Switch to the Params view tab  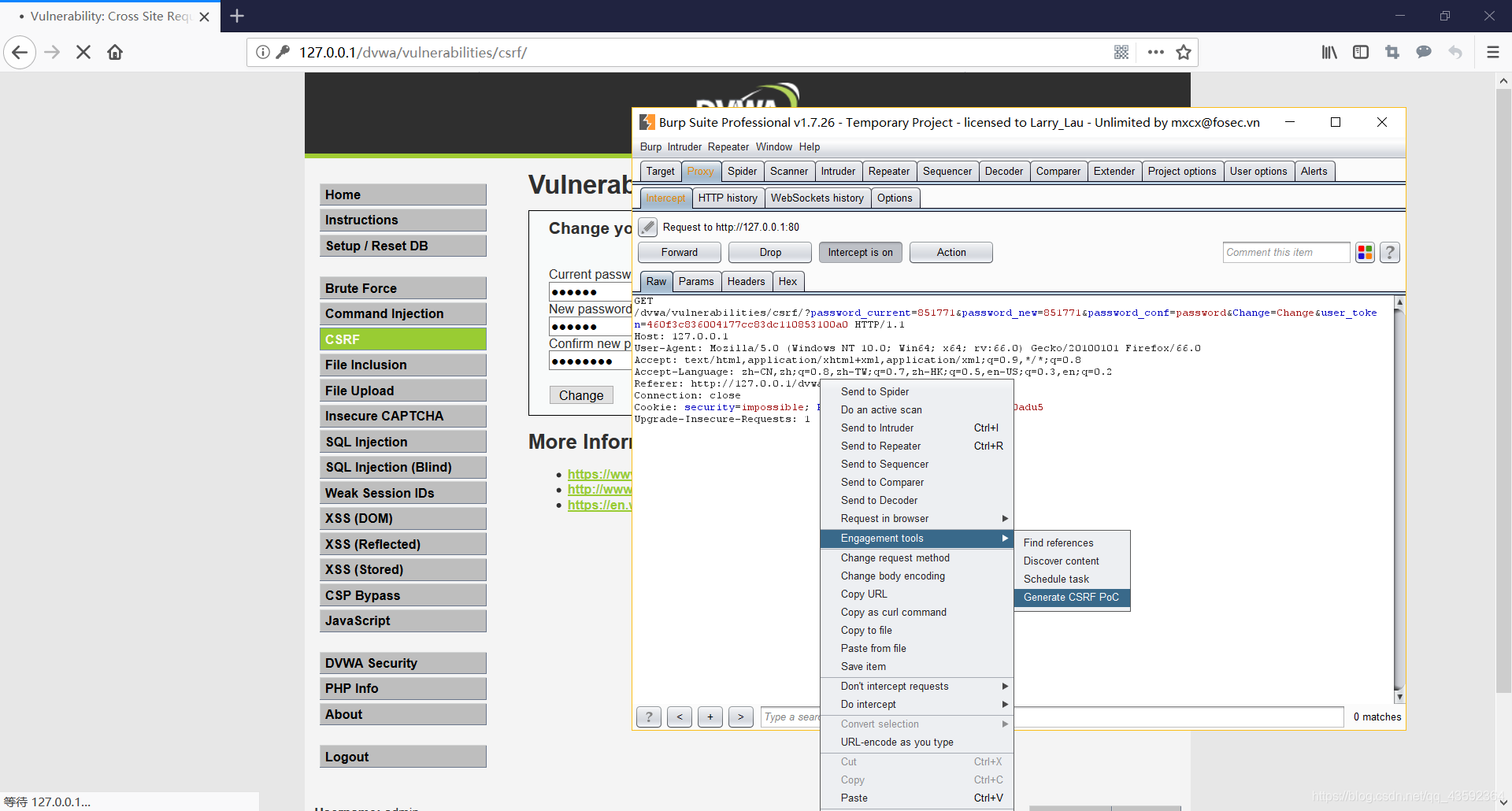pyautogui.click(x=696, y=282)
